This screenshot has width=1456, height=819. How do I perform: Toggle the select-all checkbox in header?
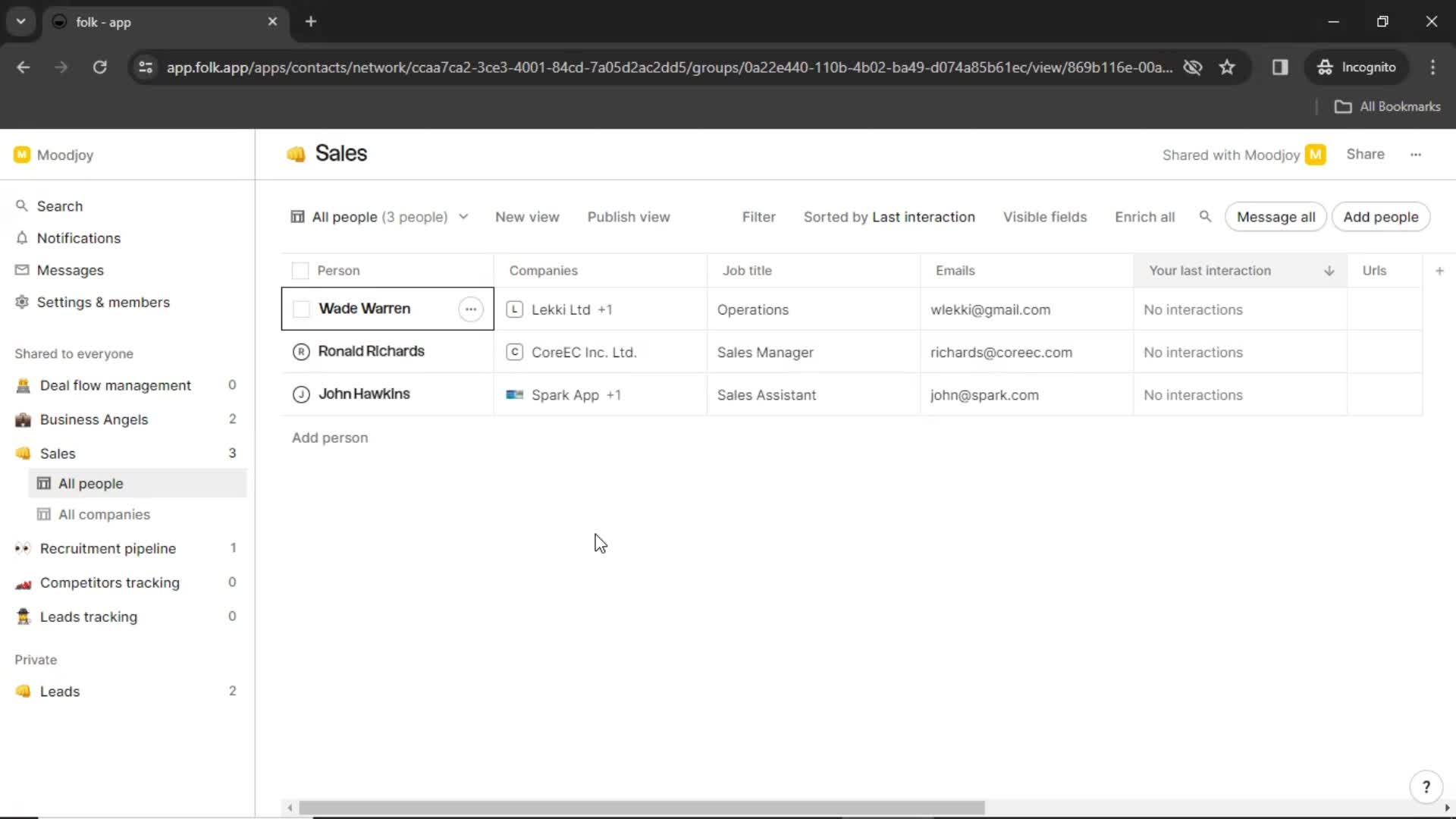pos(300,270)
